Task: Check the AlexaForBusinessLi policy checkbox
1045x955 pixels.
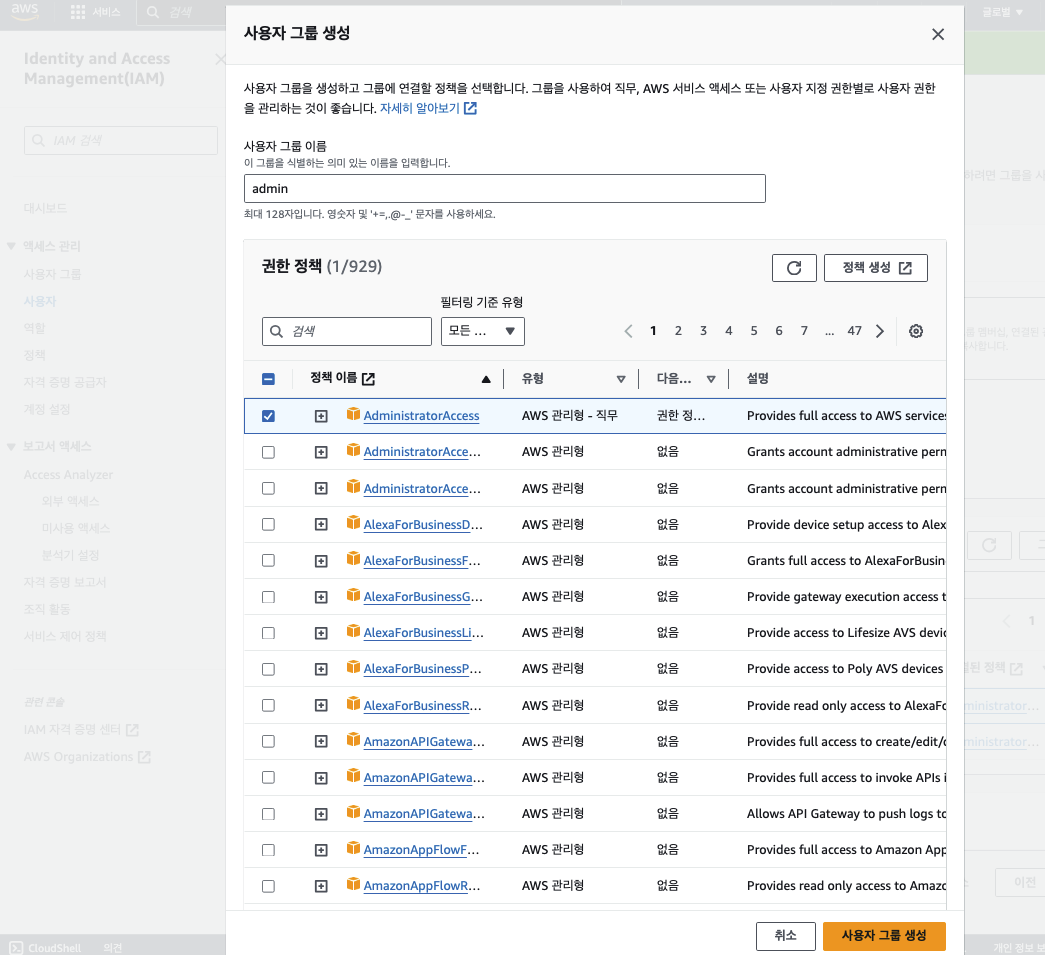Action: pos(268,633)
